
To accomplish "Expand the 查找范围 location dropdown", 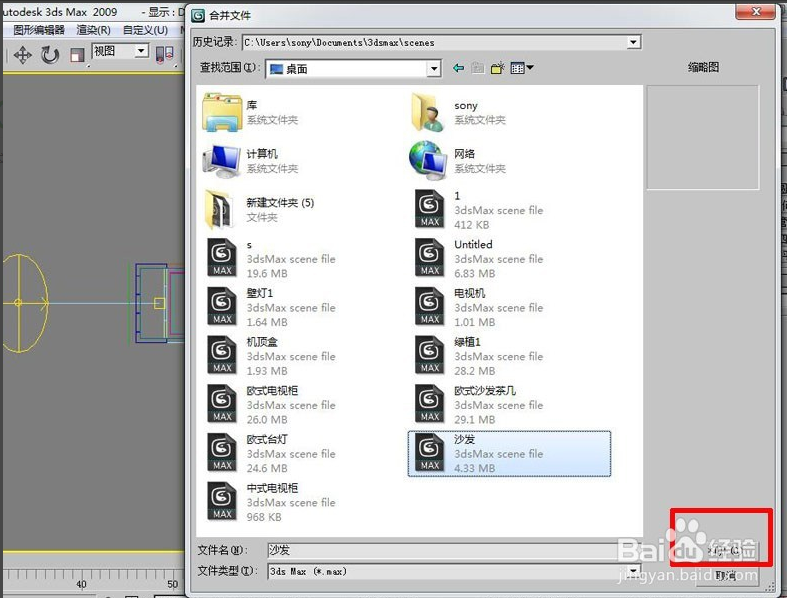I will (x=434, y=69).
